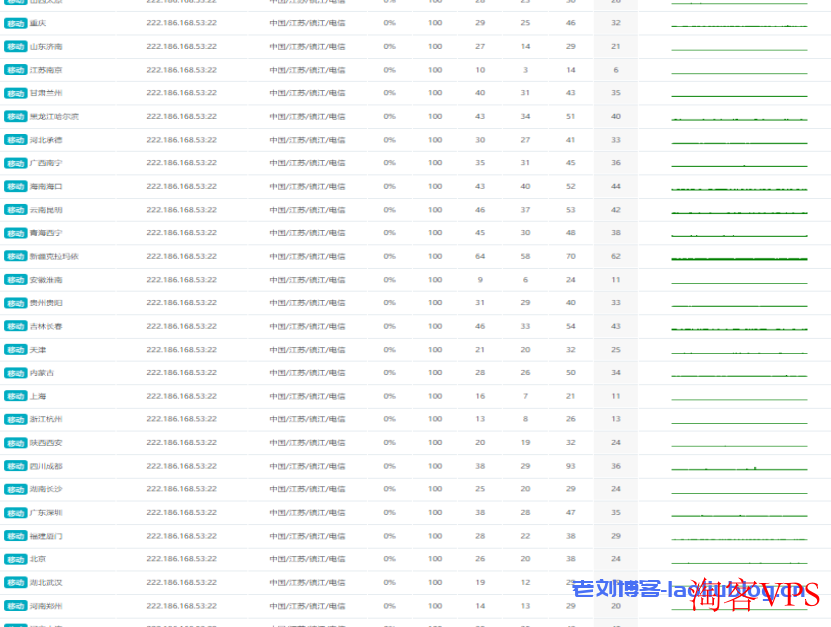Click the 移动 badge beside 江苏南京

tap(15, 70)
